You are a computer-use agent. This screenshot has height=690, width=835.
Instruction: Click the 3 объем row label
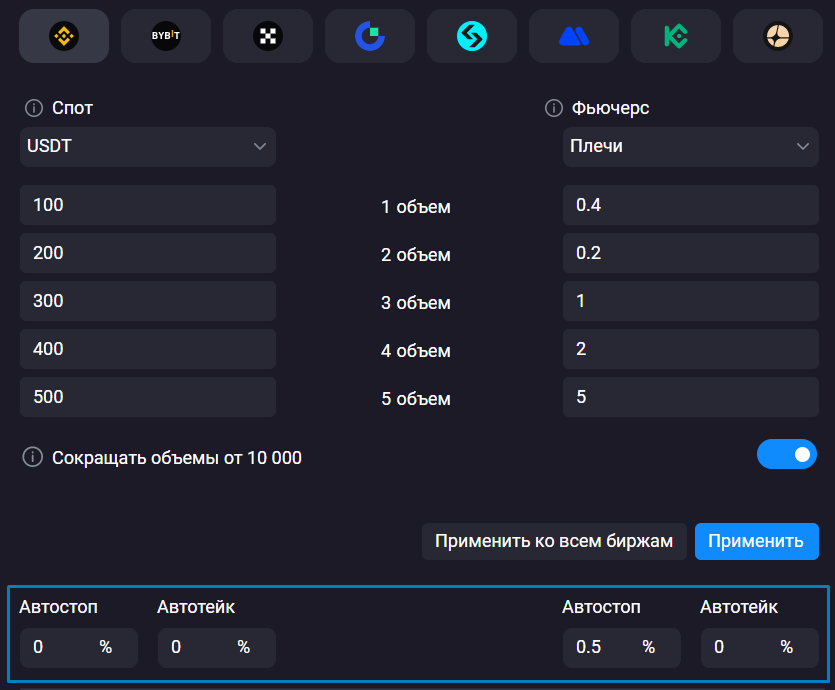tap(416, 302)
